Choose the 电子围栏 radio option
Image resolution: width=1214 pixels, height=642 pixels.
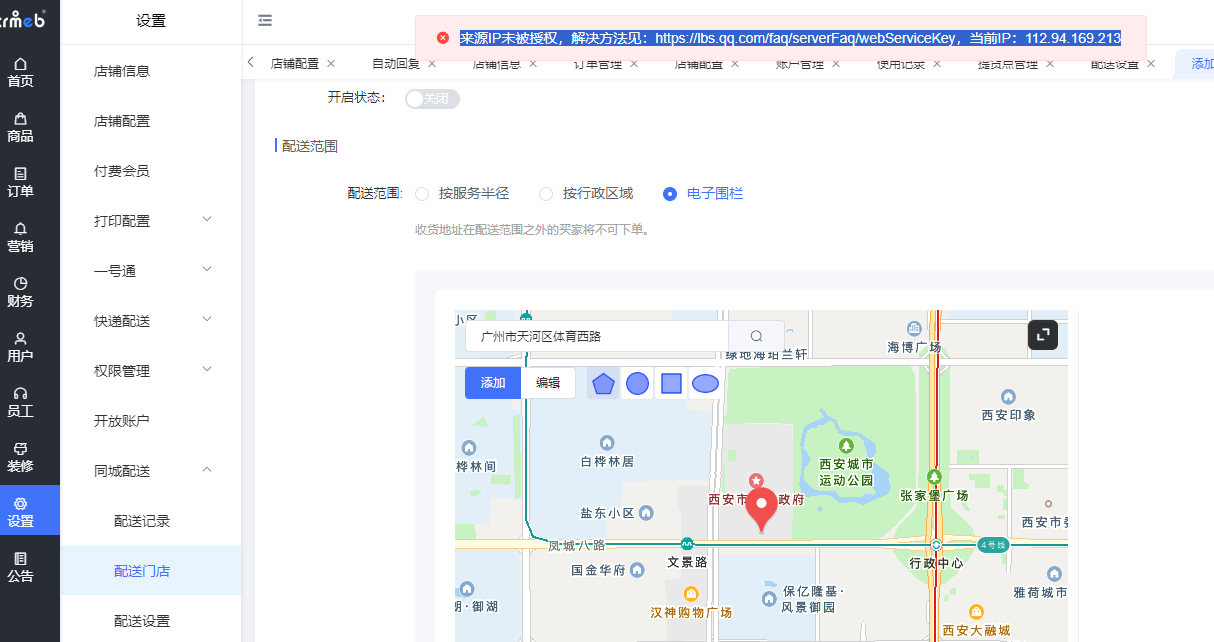[x=670, y=194]
